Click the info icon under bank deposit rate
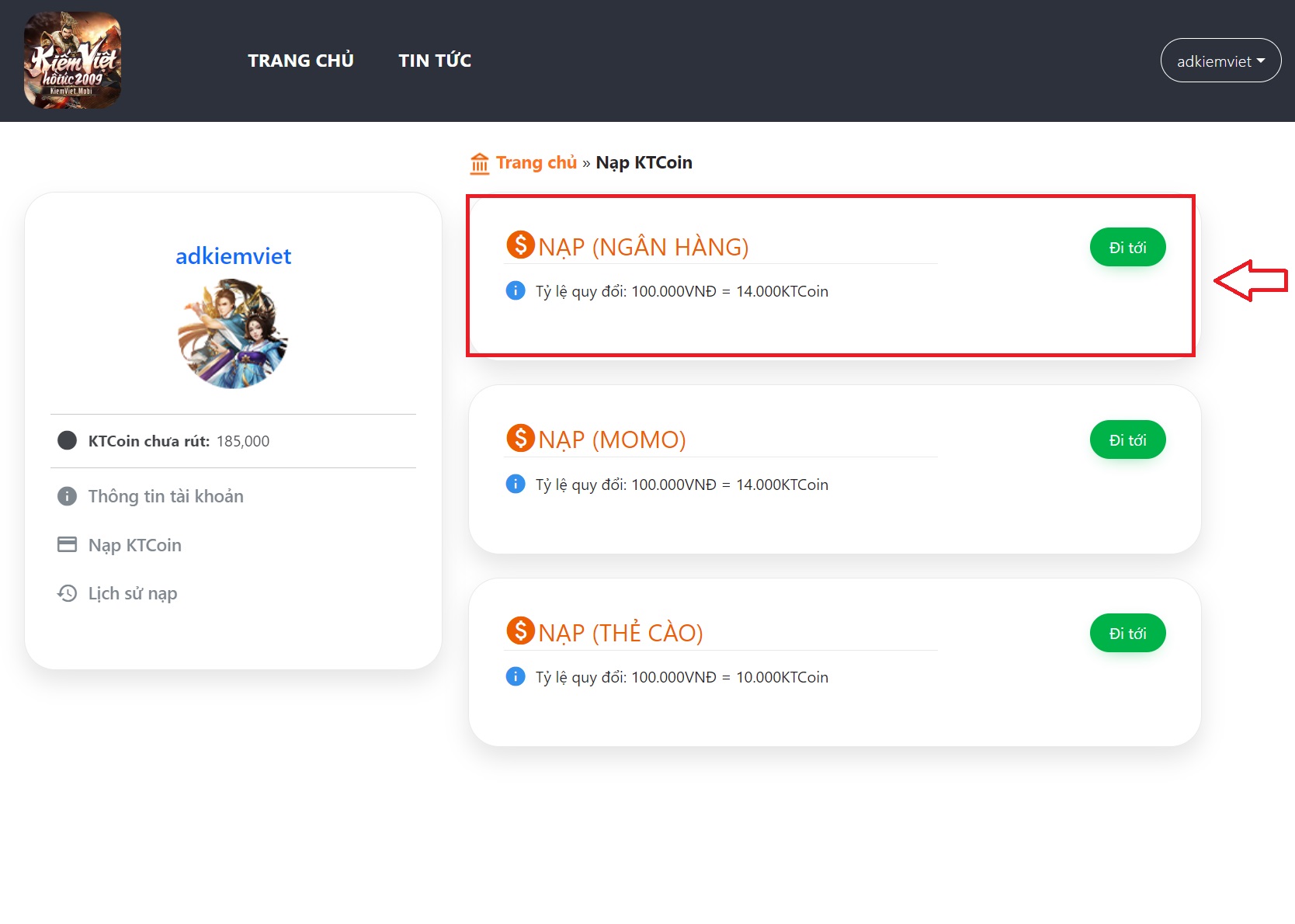 [516, 291]
